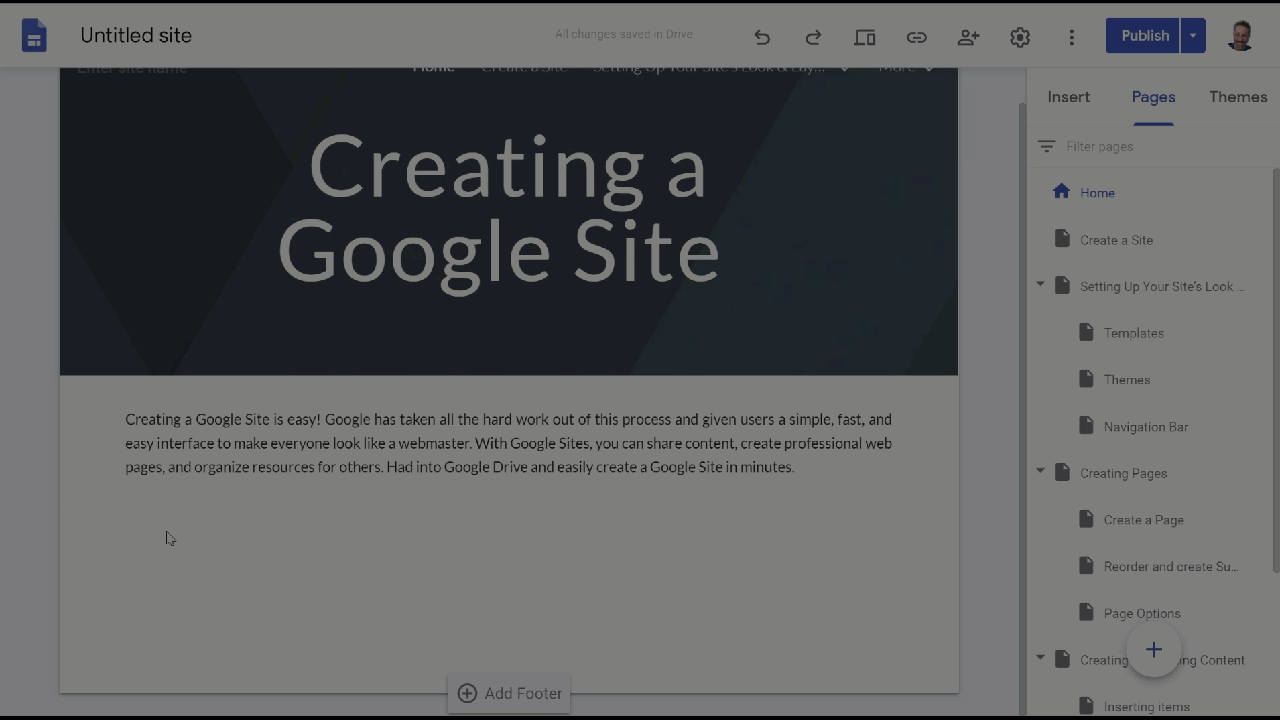
Task: Open the Publish dropdown arrow
Action: click(x=1193, y=36)
